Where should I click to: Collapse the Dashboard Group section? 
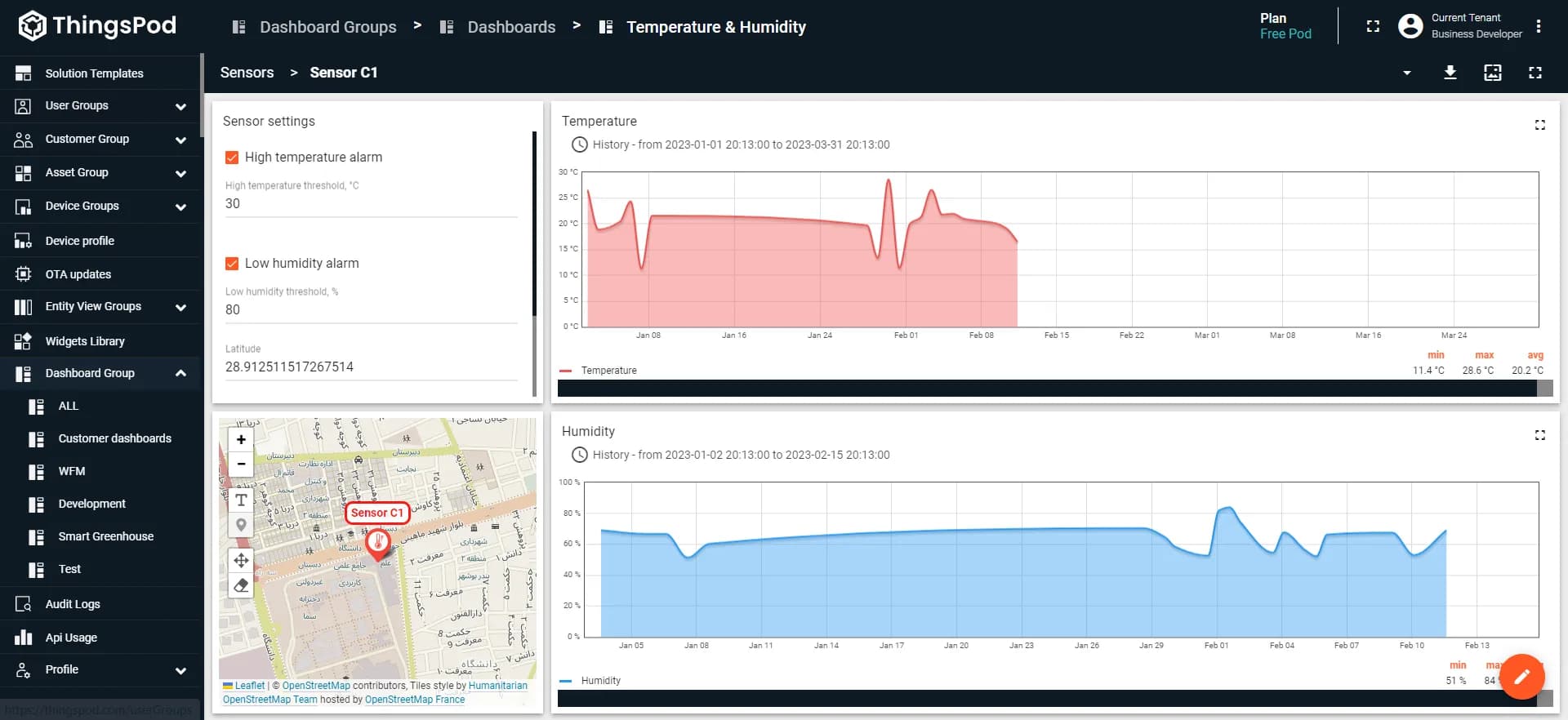click(180, 373)
